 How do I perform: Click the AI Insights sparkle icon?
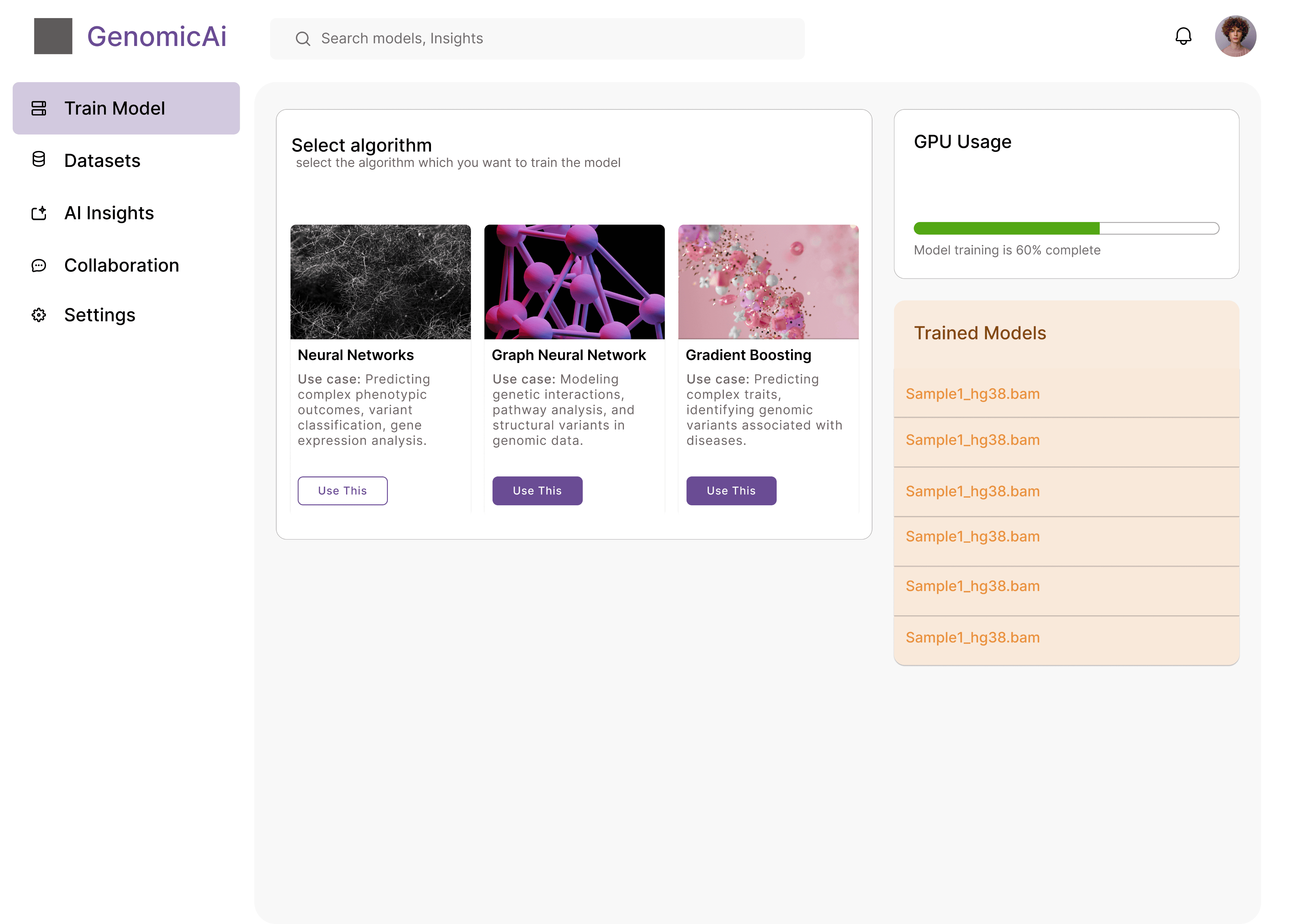tap(39, 213)
